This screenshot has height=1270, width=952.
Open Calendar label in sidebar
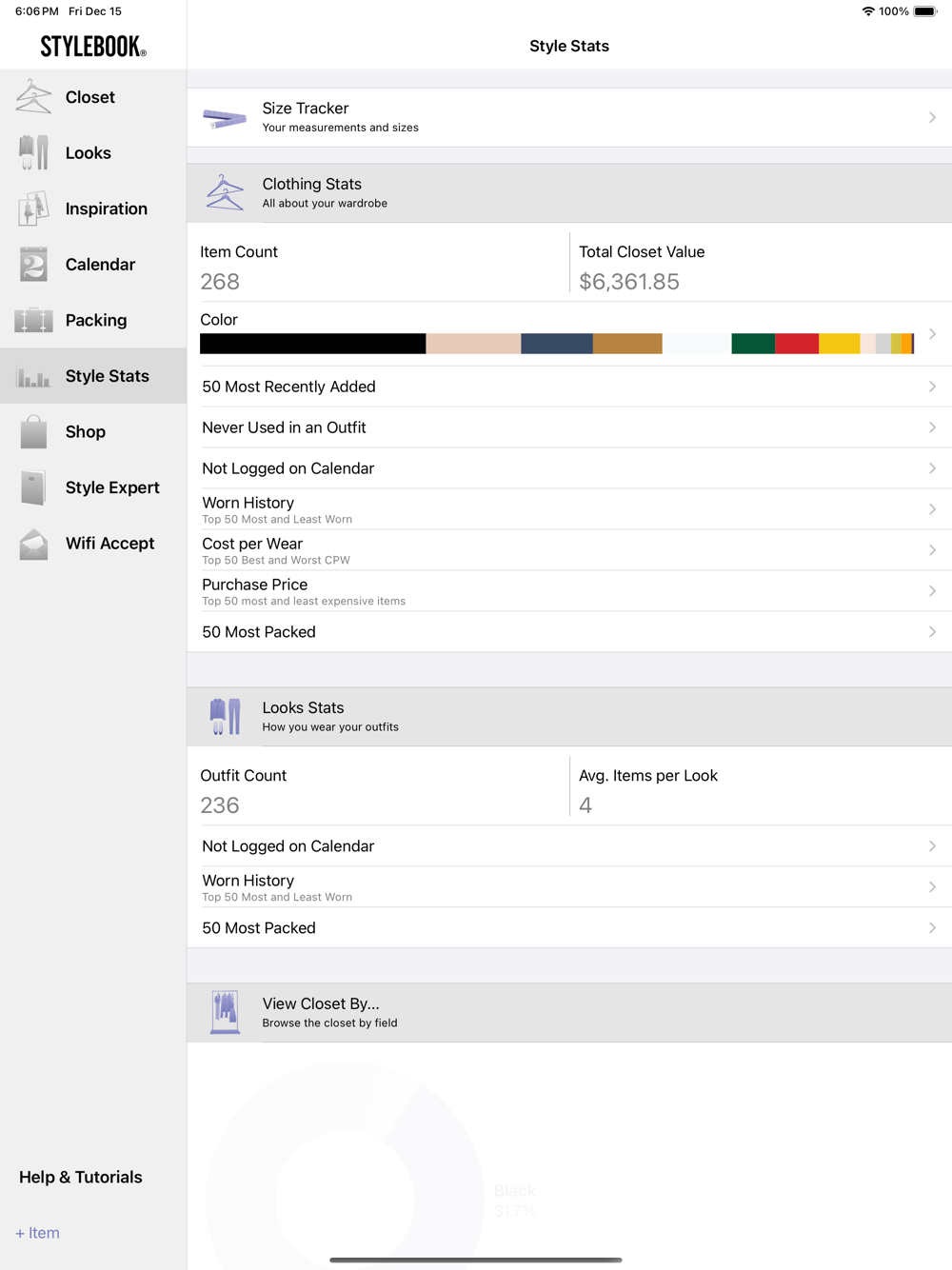pos(100,264)
